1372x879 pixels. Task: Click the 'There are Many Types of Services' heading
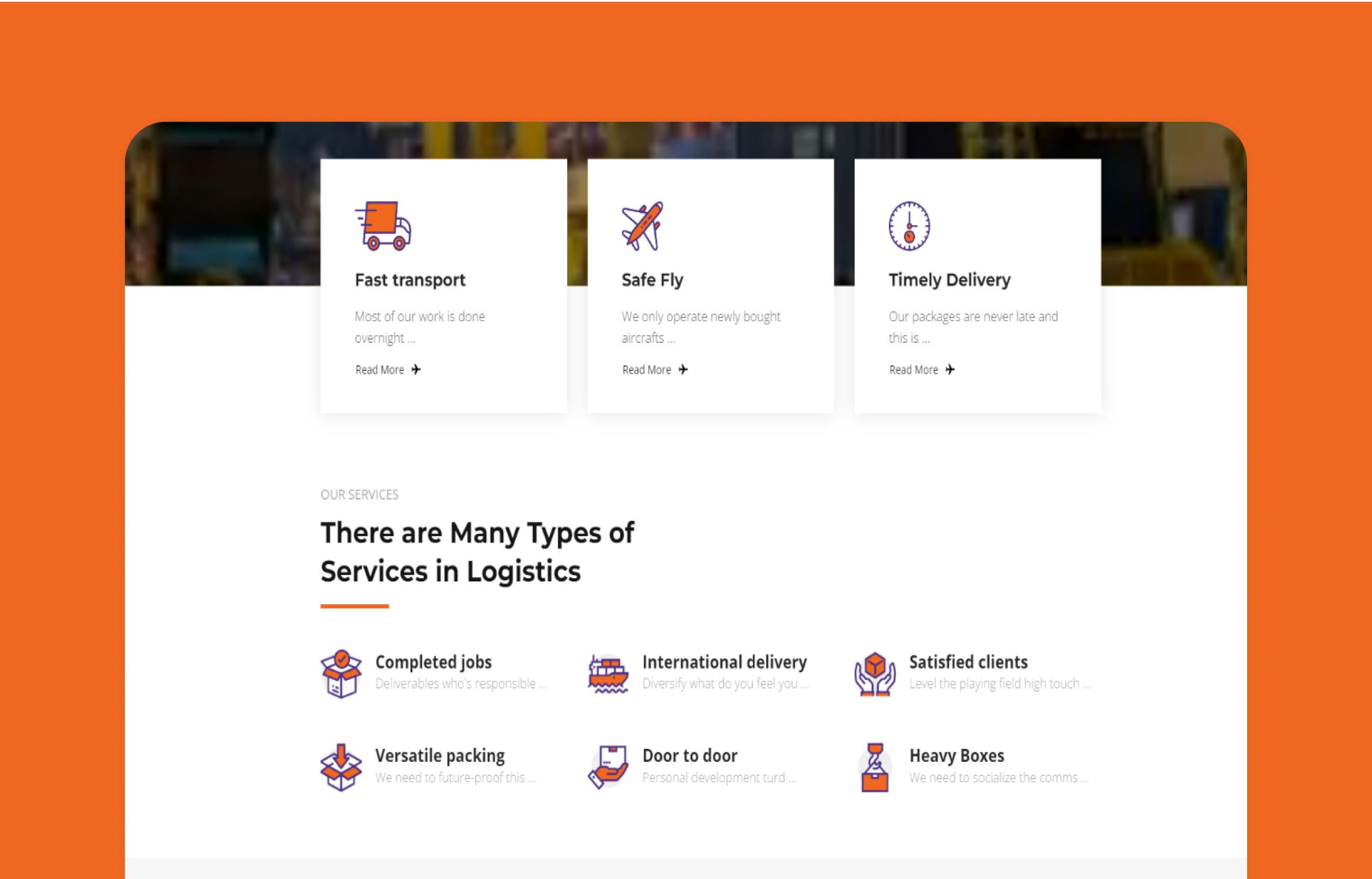click(x=477, y=552)
